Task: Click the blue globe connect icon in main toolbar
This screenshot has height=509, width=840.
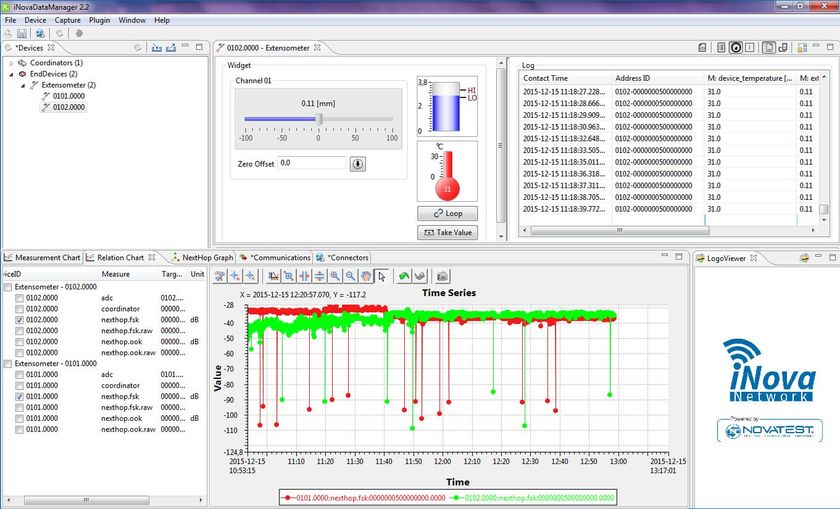Action: point(40,33)
